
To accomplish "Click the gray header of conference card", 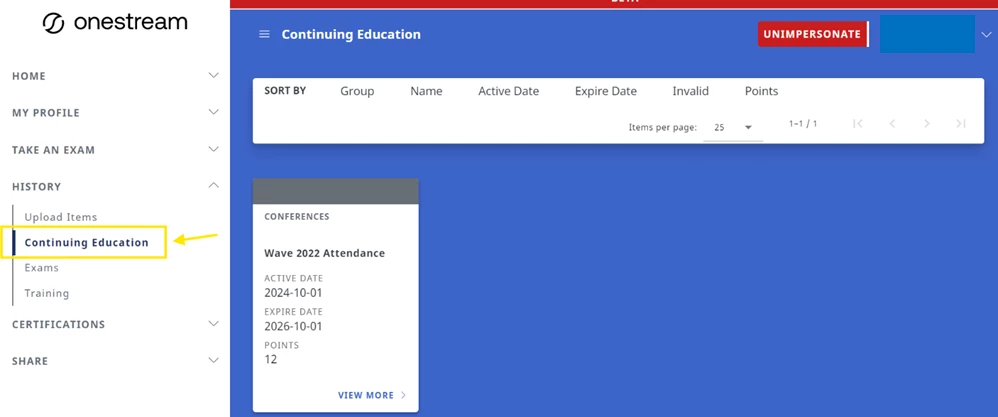I will [335, 192].
